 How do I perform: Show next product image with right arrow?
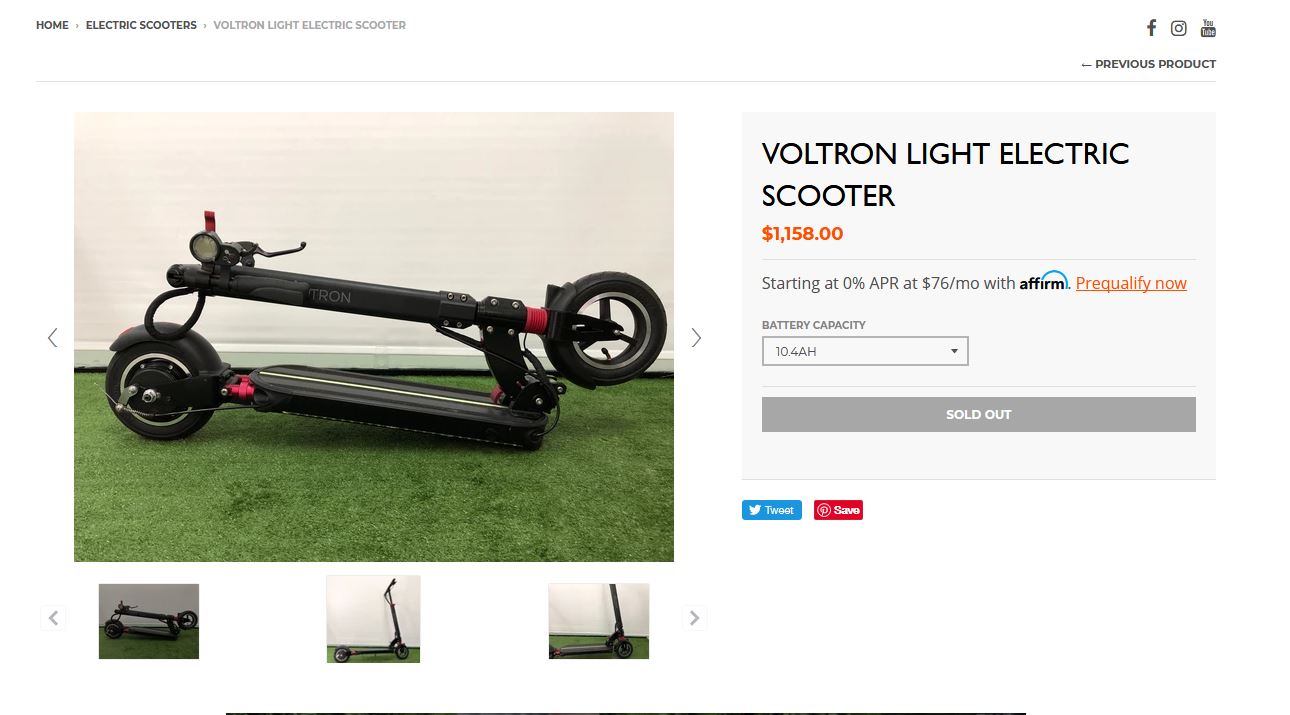[x=696, y=338]
